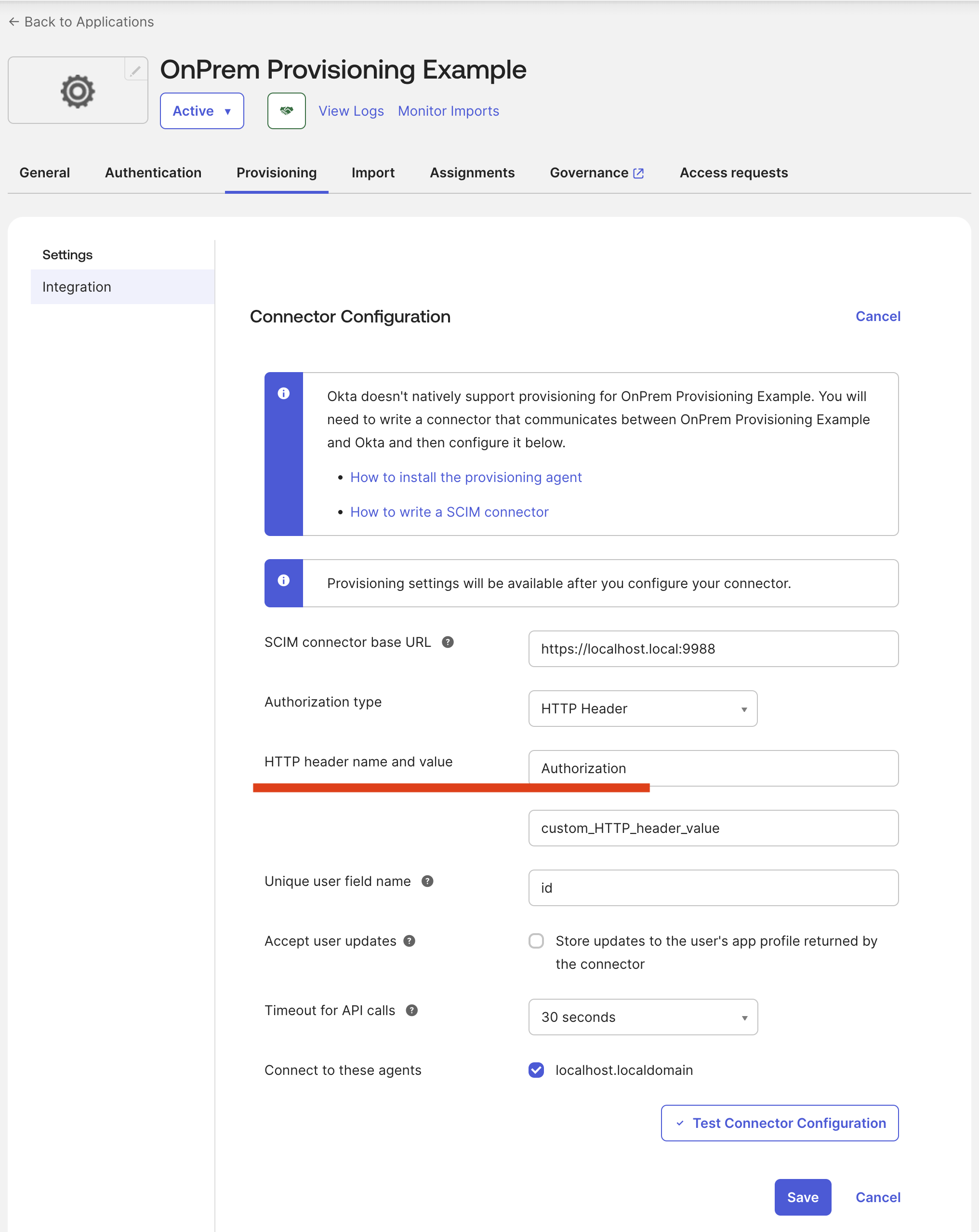
Task: Click Test Connector Configuration button
Action: [780, 1123]
